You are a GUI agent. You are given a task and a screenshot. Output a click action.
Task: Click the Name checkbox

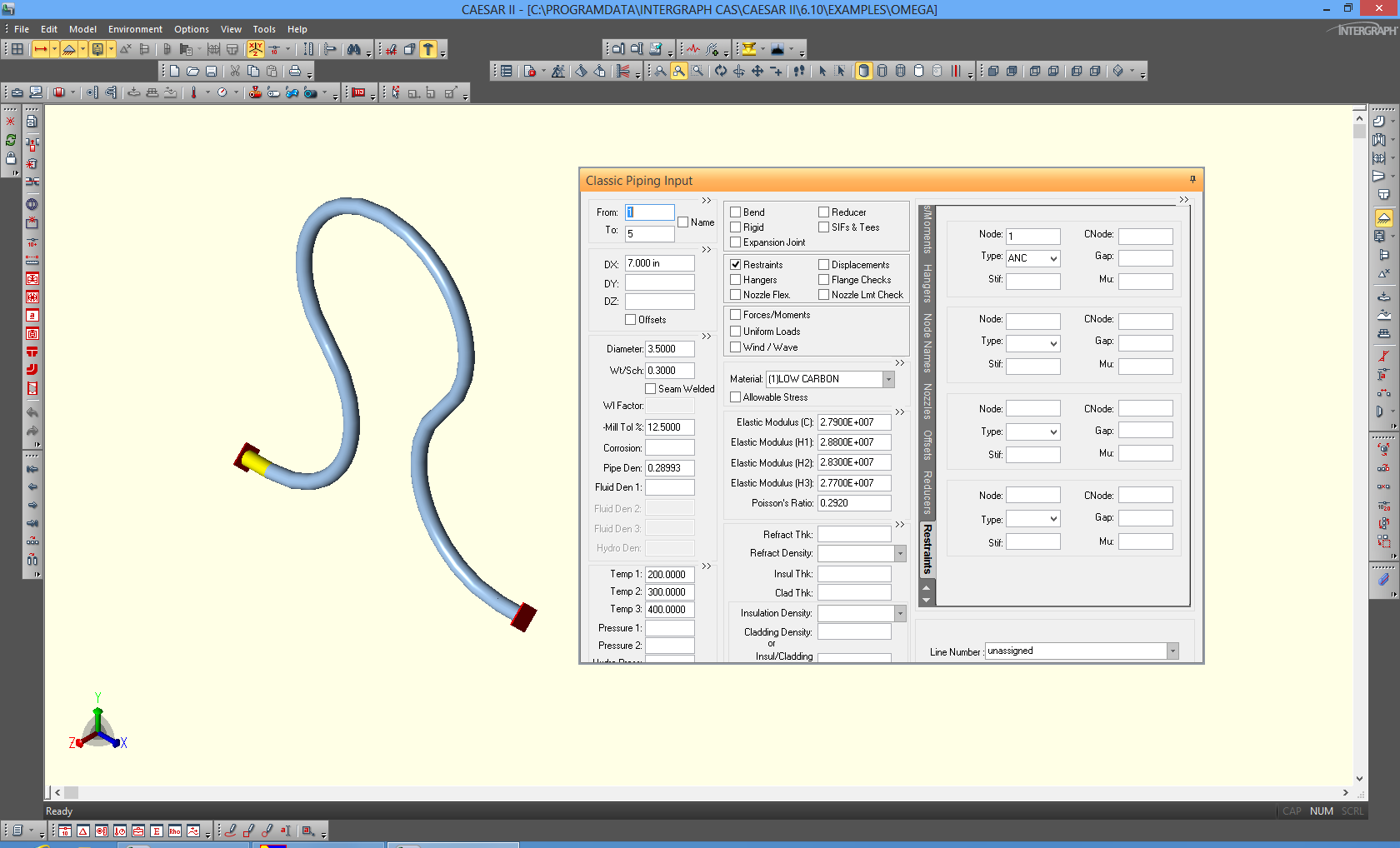point(682,222)
